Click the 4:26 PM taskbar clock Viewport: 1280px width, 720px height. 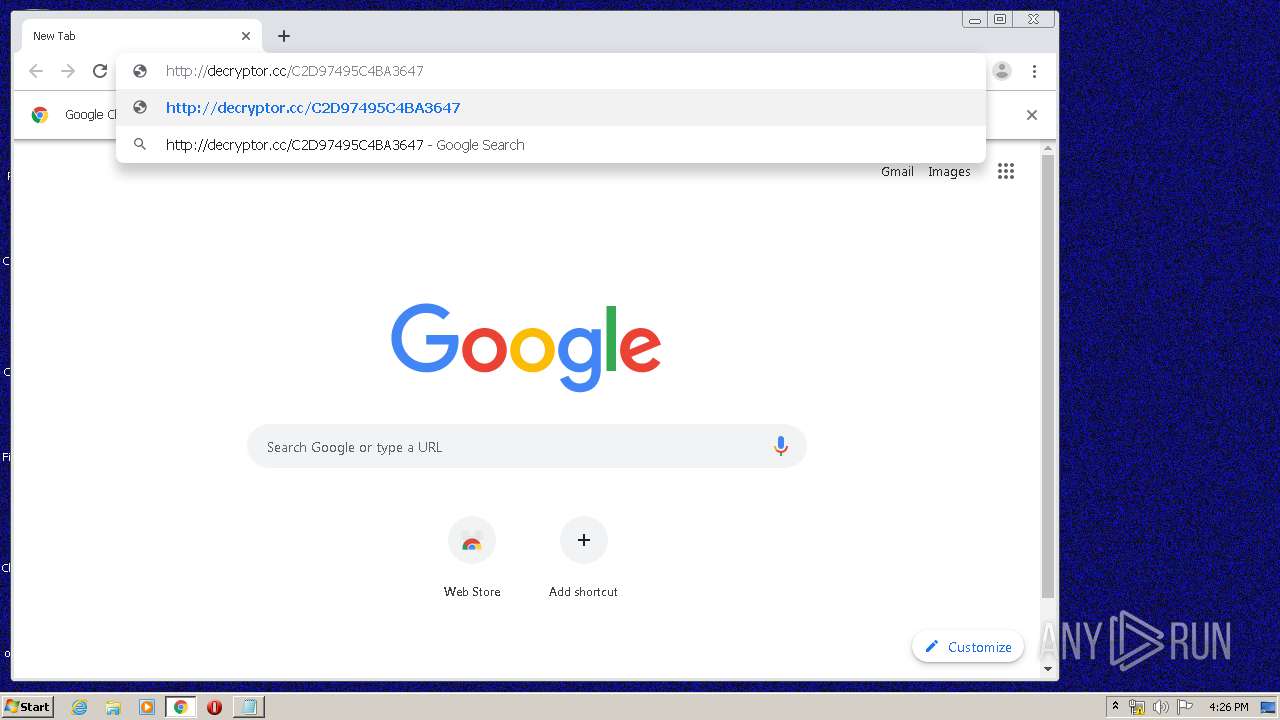click(x=1228, y=707)
